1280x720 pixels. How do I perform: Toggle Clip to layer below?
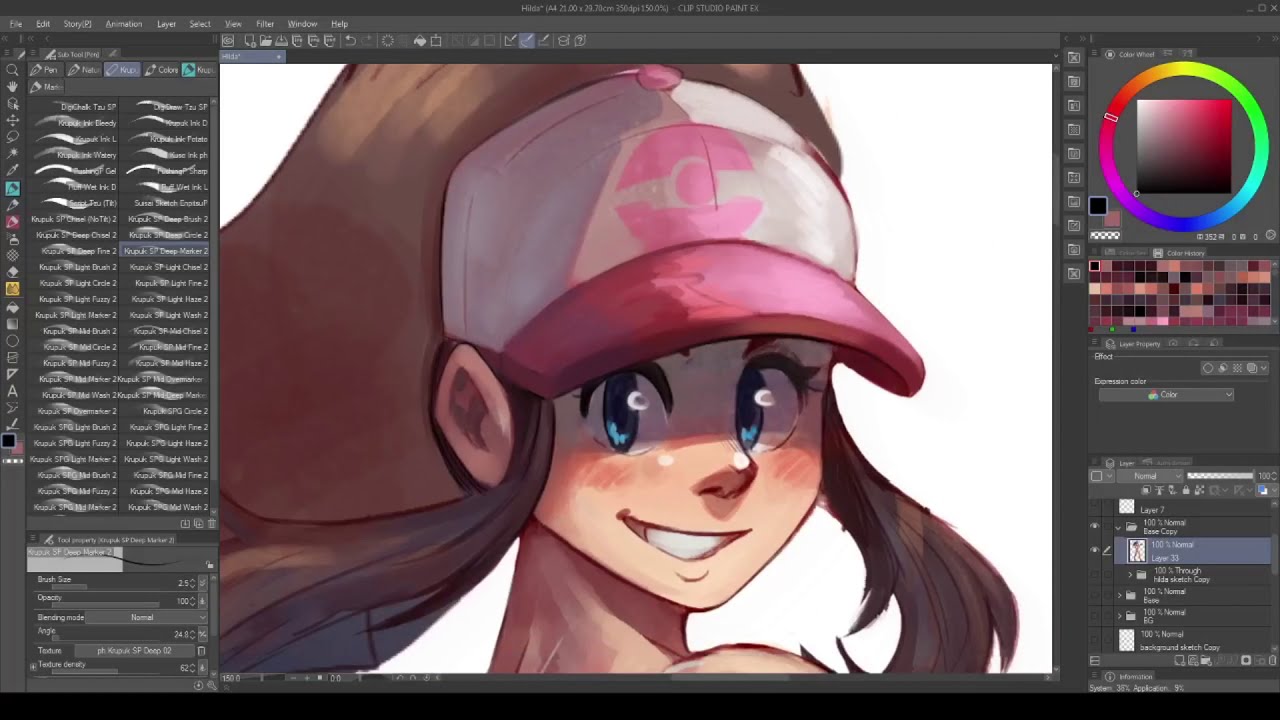coord(1148,491)
